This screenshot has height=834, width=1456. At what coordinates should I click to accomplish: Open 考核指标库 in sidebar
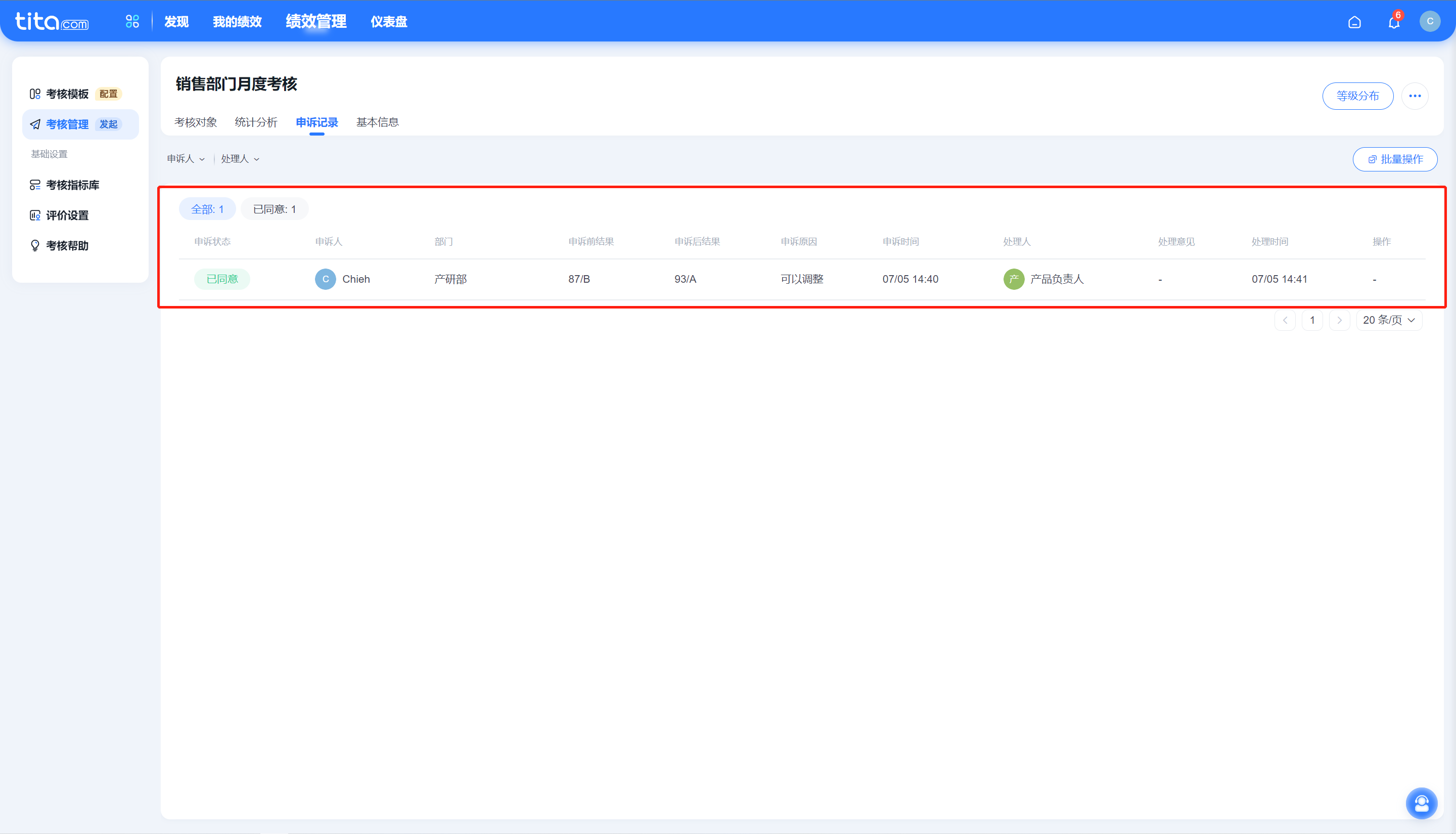[73, 185]
